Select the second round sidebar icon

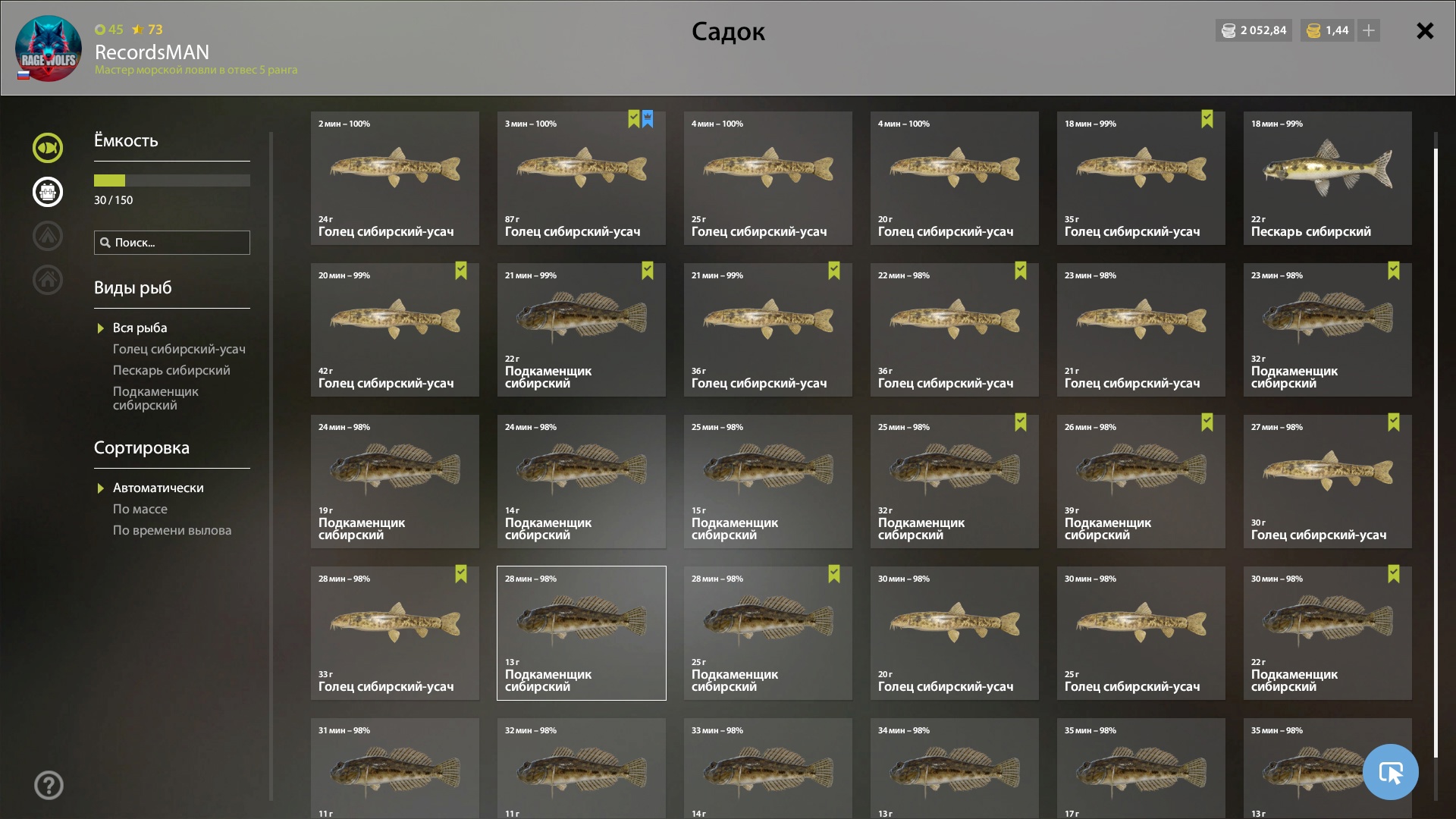pos(48,192)
